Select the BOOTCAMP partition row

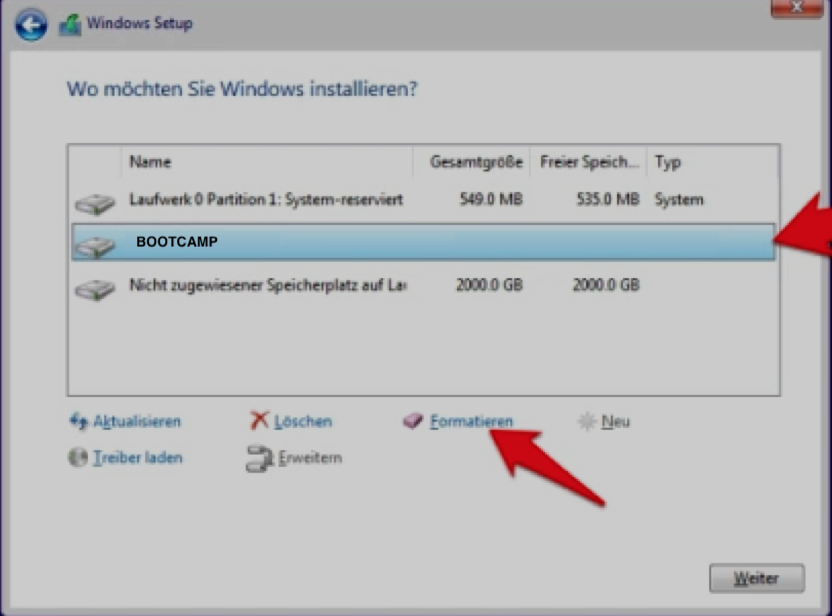click(423, 242)
